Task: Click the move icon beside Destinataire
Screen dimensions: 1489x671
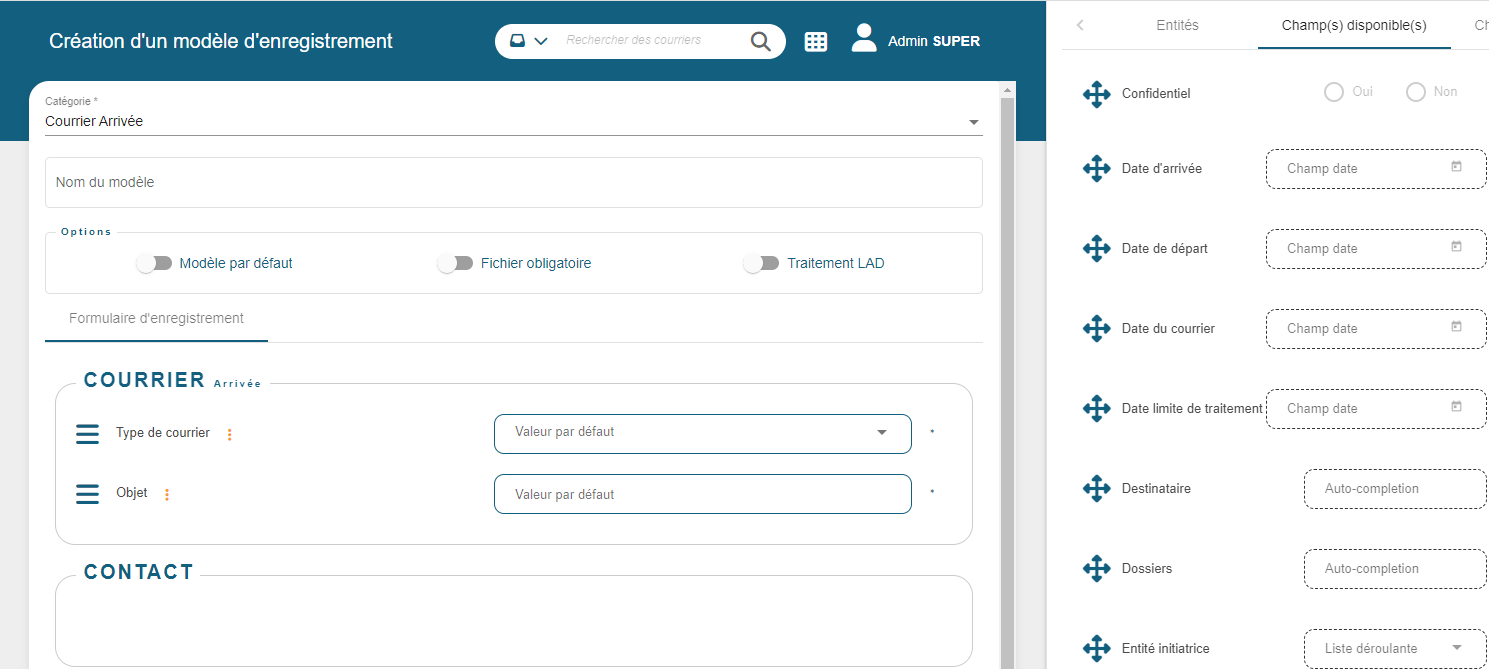Action: pyautogui.click(x=1096, y=488)
